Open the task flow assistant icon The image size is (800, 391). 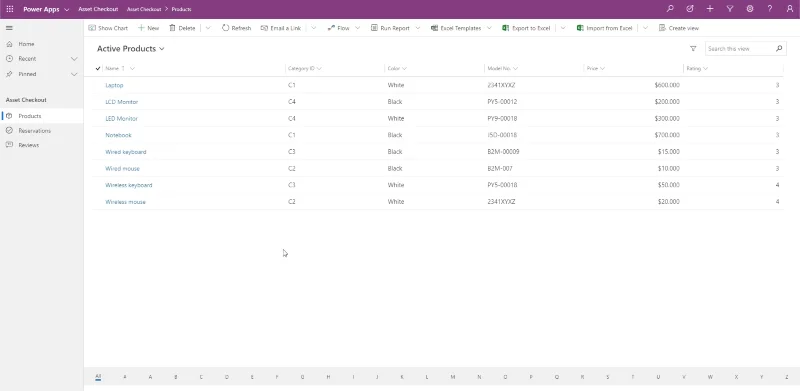[x=690, y=9]
